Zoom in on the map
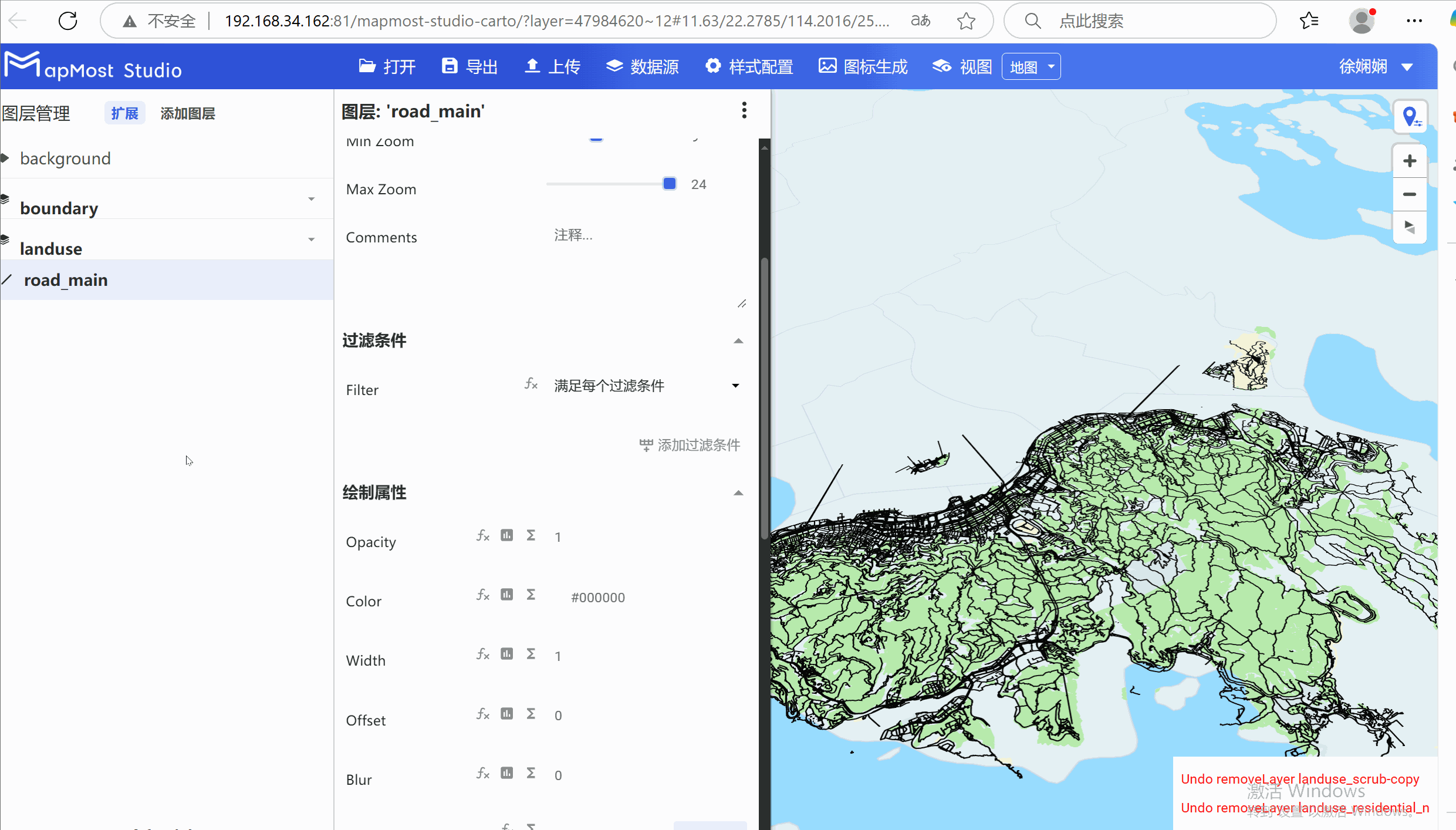This screenshot has width=1456, height=830. tap(1411, 160)
